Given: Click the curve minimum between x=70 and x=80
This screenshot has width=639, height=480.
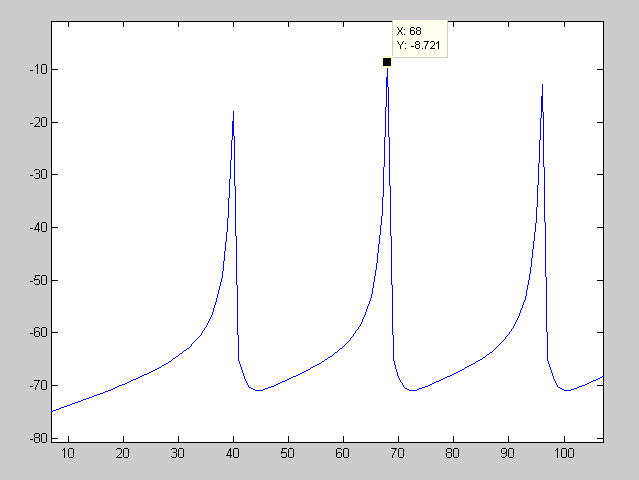Looking at the screenshot, I should [411, 390].
